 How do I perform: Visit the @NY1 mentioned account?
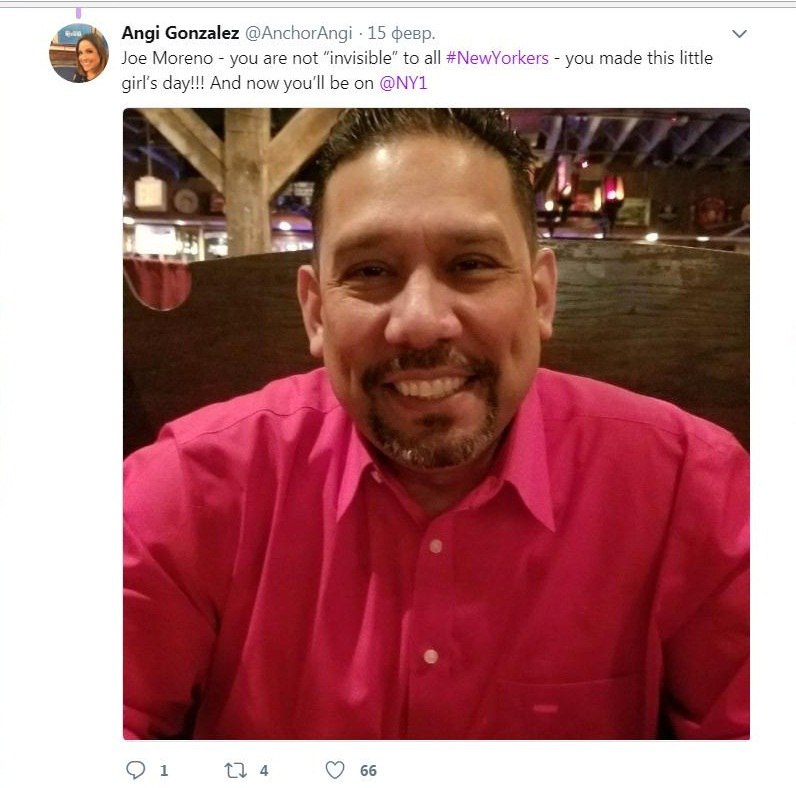pyautogui.click(x=403, y=83)
